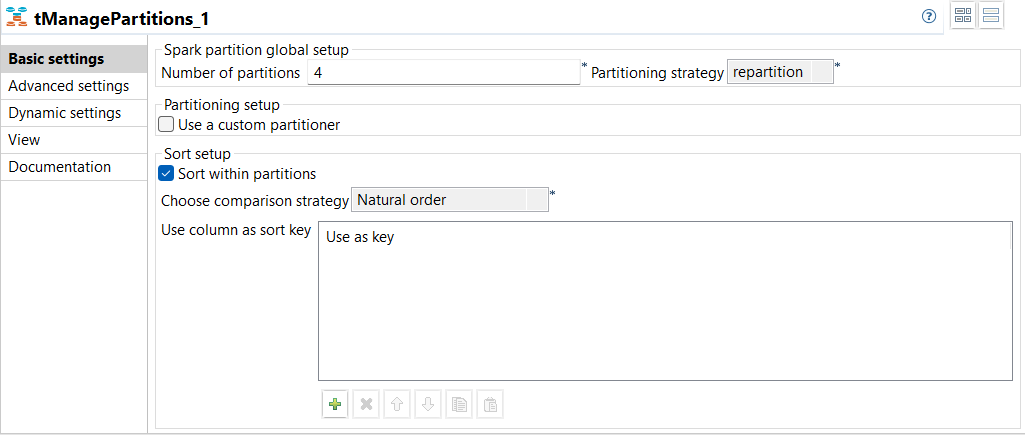Viewport: 1025px width, 435px height.
Task: Click the green plus add row button
Action: click(x=335, y=404)
